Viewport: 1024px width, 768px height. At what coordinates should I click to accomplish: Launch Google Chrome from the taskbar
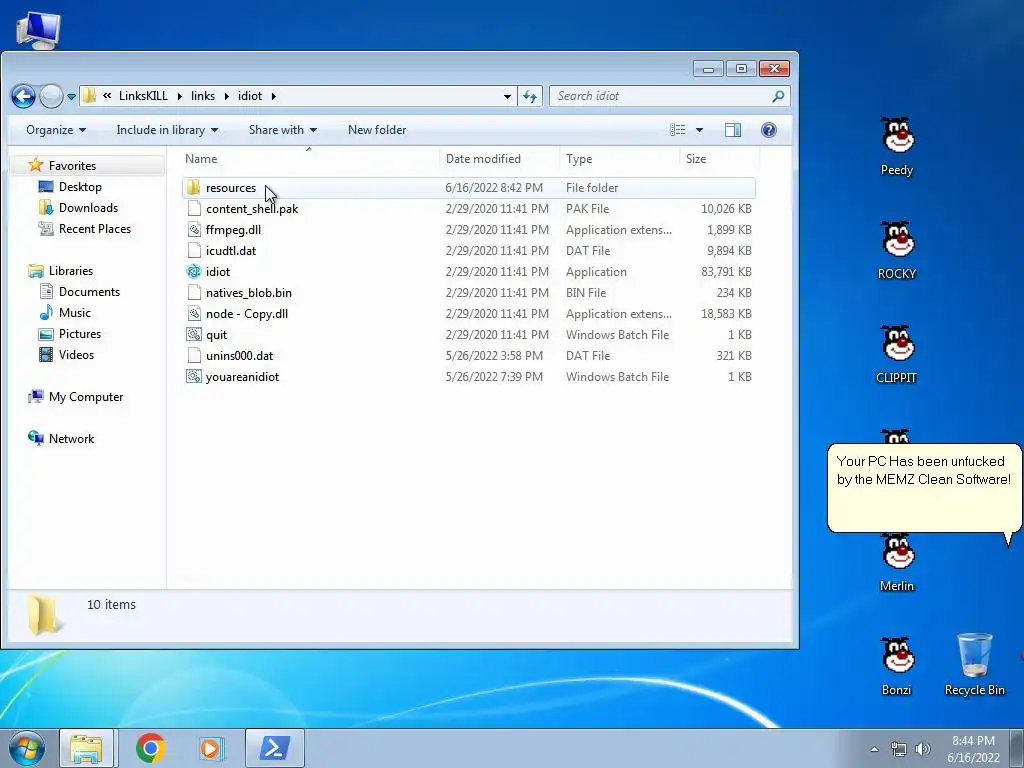tap(150, 748)
